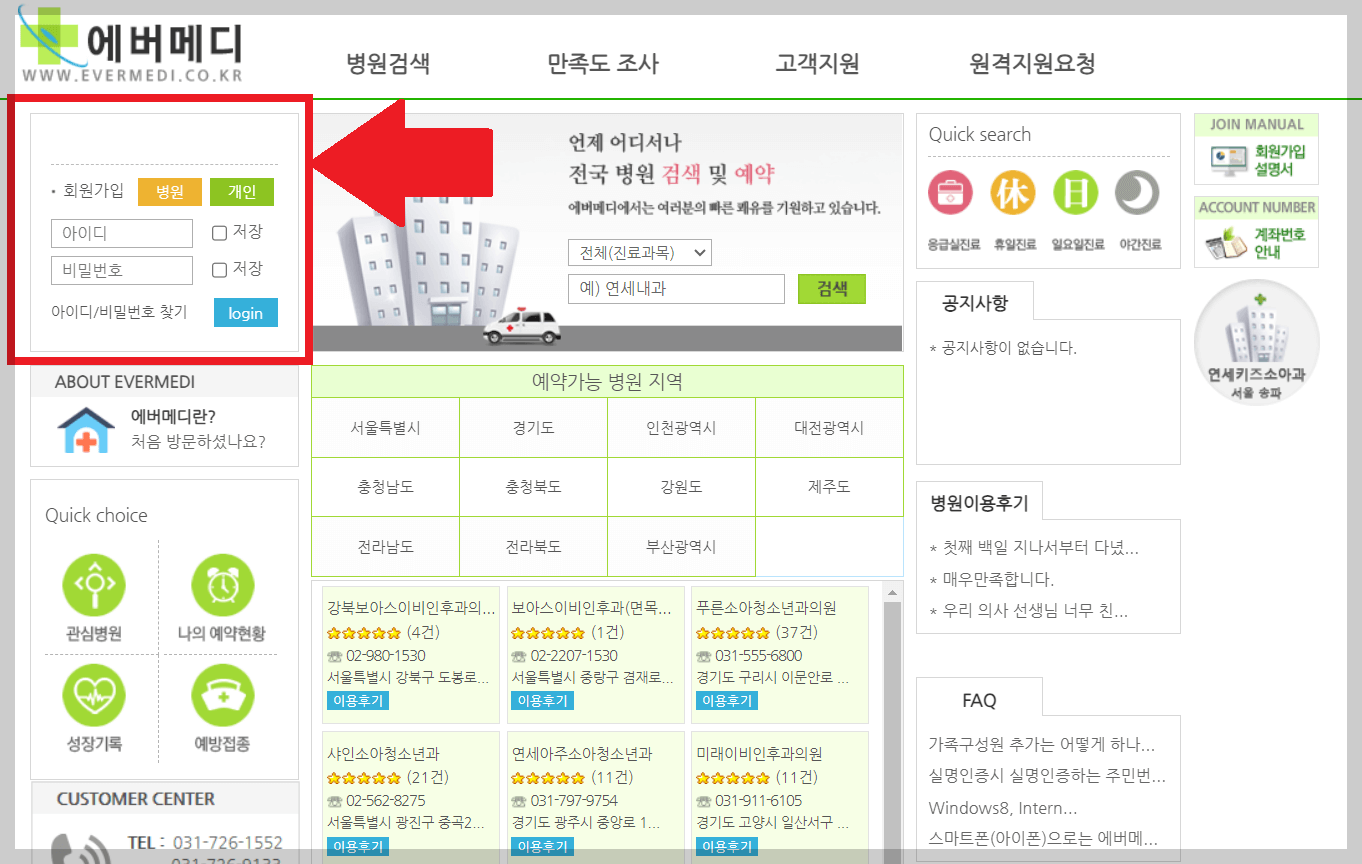Image resolution: width=1362 pixels, height=864 pixels.
Task: View the 계좌번호 안내 account number guide
Action: 1256,238
